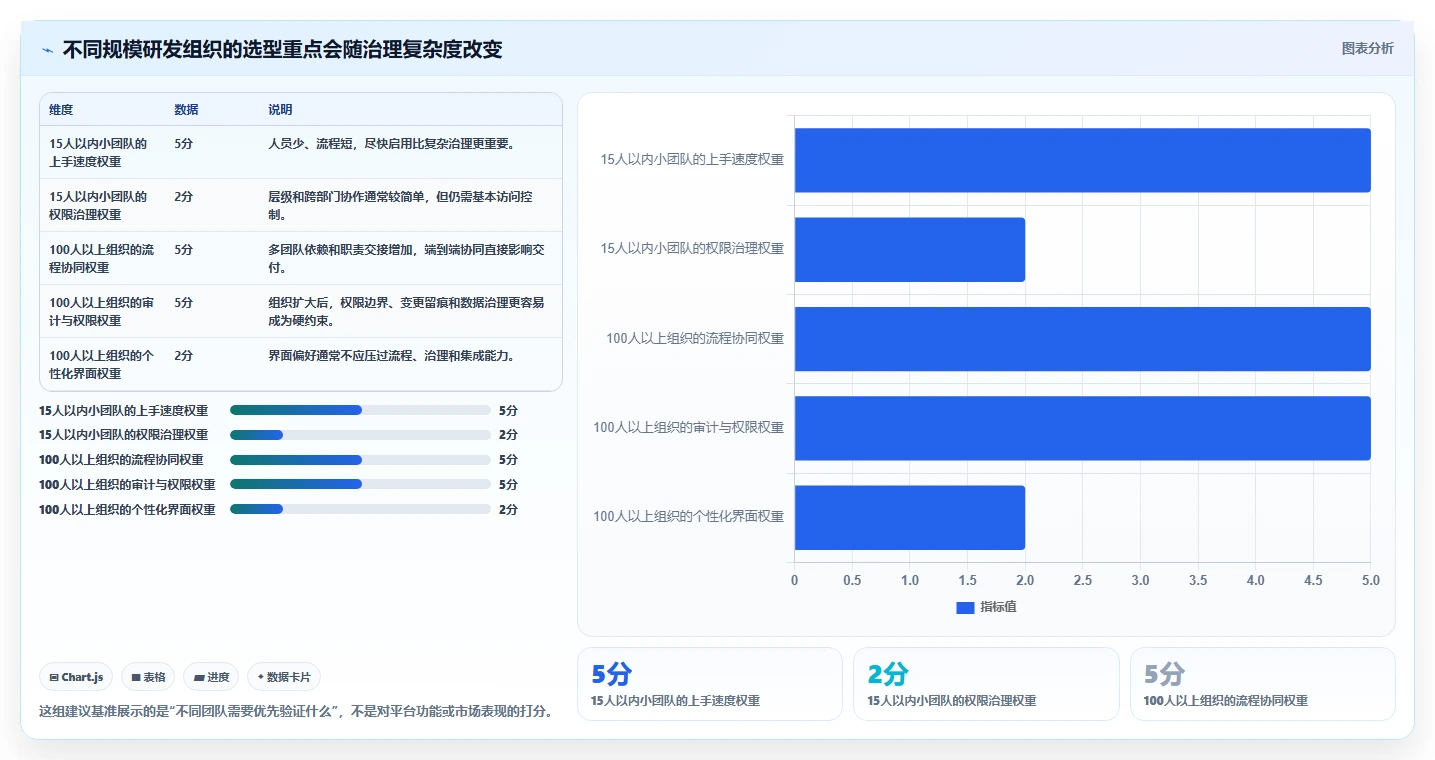Viewport: 1435px width, 760px height.
Task: Click the 维度 column header
Action: tap(61, 109)
